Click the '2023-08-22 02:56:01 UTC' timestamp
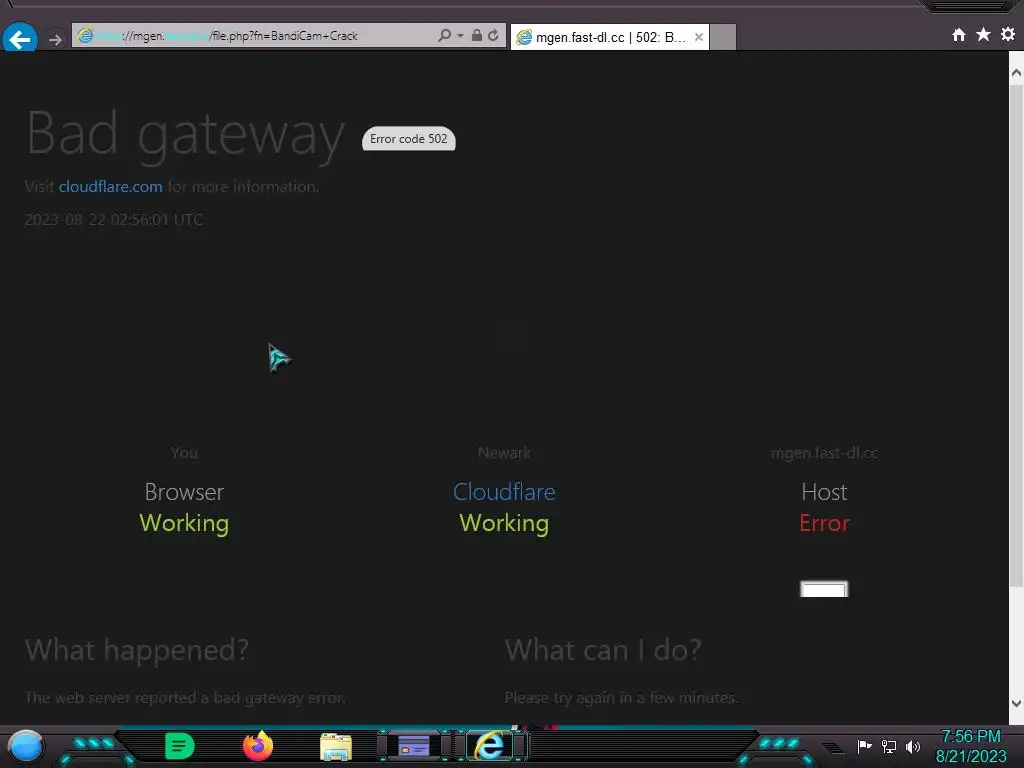Viewport: 1024px width, 768px height. pyautogui.click(x=114, y=219)
